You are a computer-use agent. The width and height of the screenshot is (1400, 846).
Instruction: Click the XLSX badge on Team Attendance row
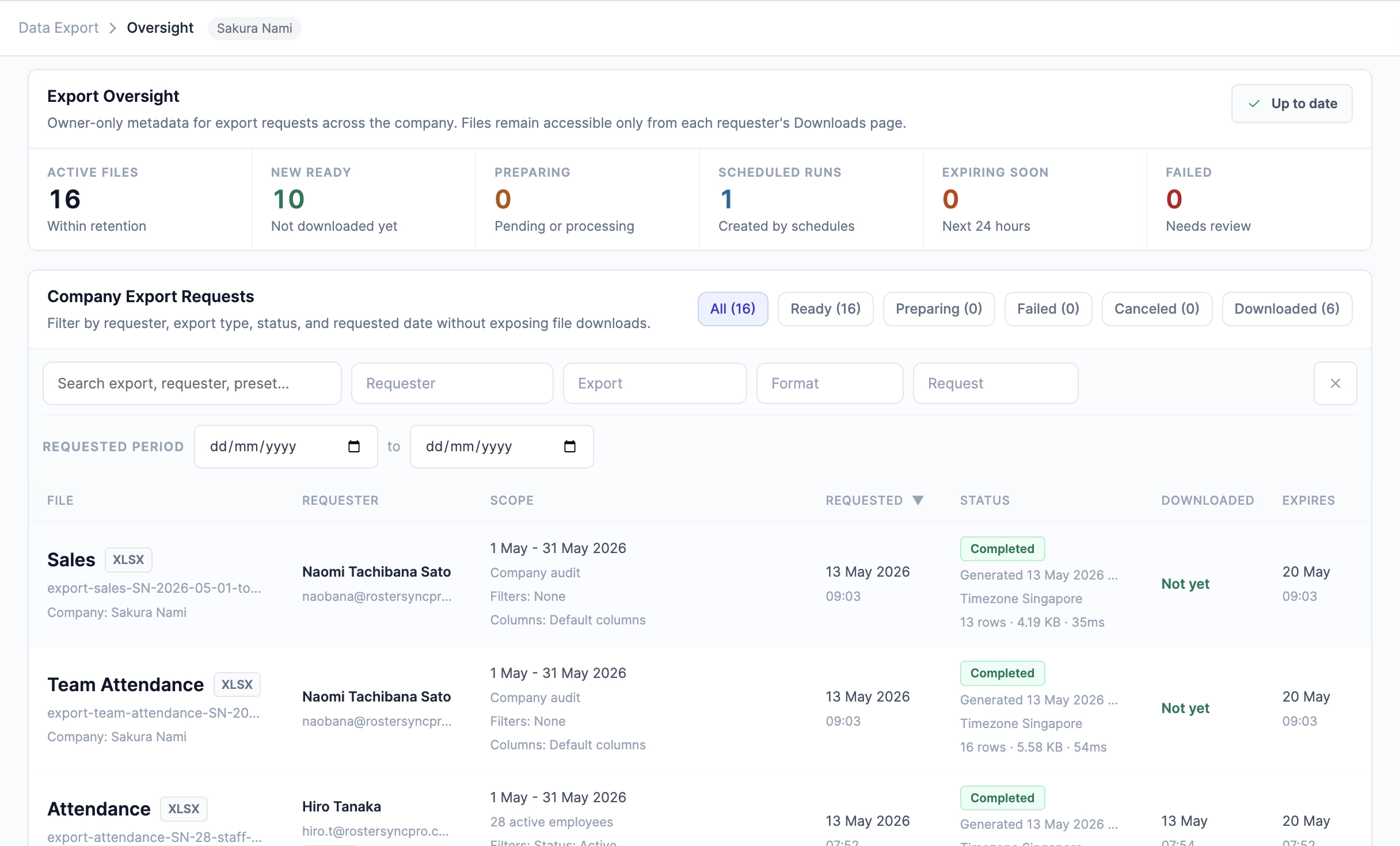(x=237, y=685)
